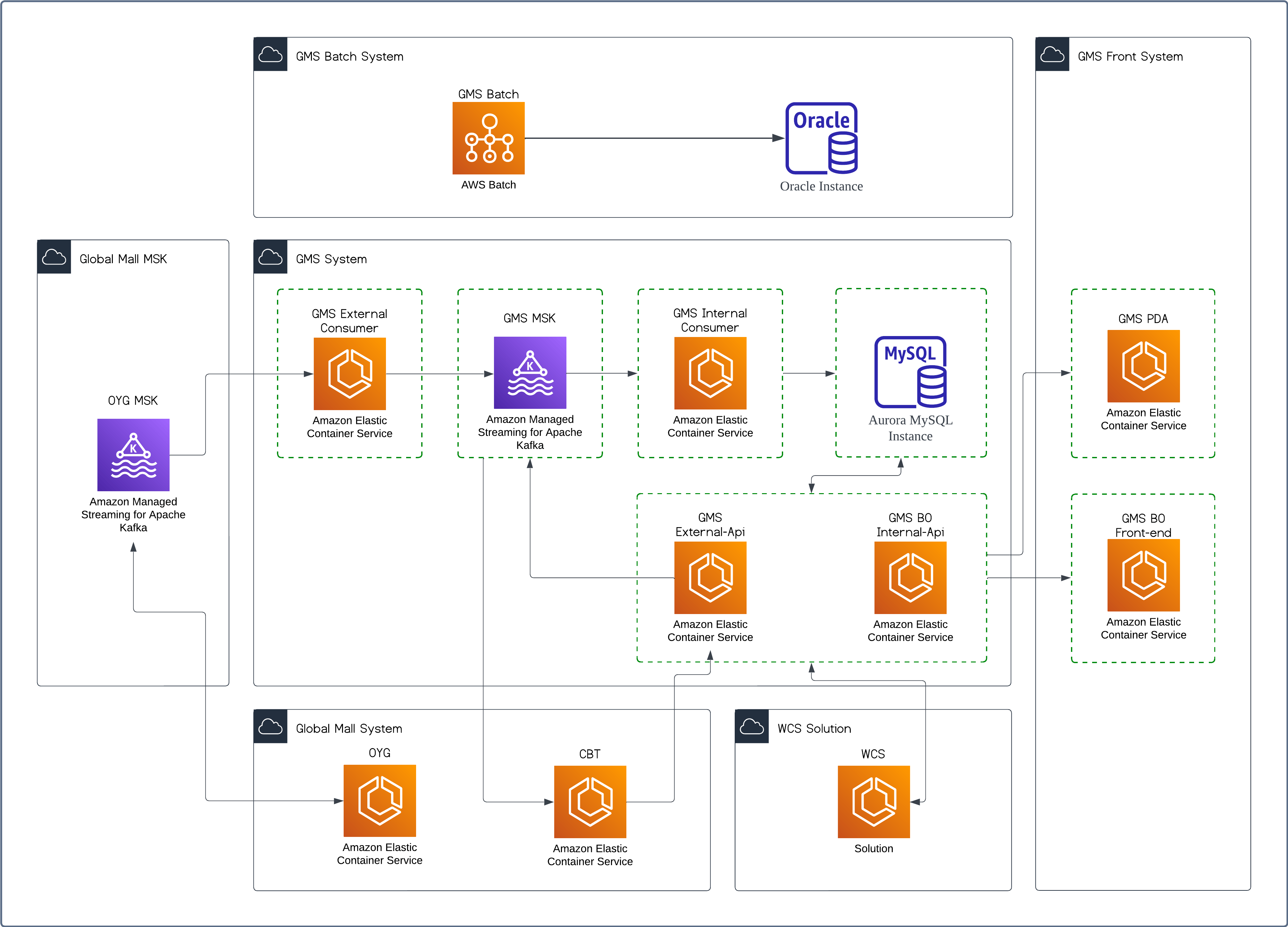The height and width of the screenshot is (927, 1288).
Task: Click the ECS caption under GMS External Consumer
Action: pyautogui.click(x=350, y=427)
